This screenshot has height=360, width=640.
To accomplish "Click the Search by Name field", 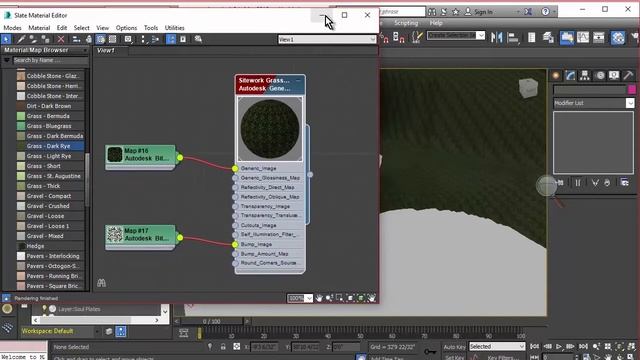I will tap(50, 60).
